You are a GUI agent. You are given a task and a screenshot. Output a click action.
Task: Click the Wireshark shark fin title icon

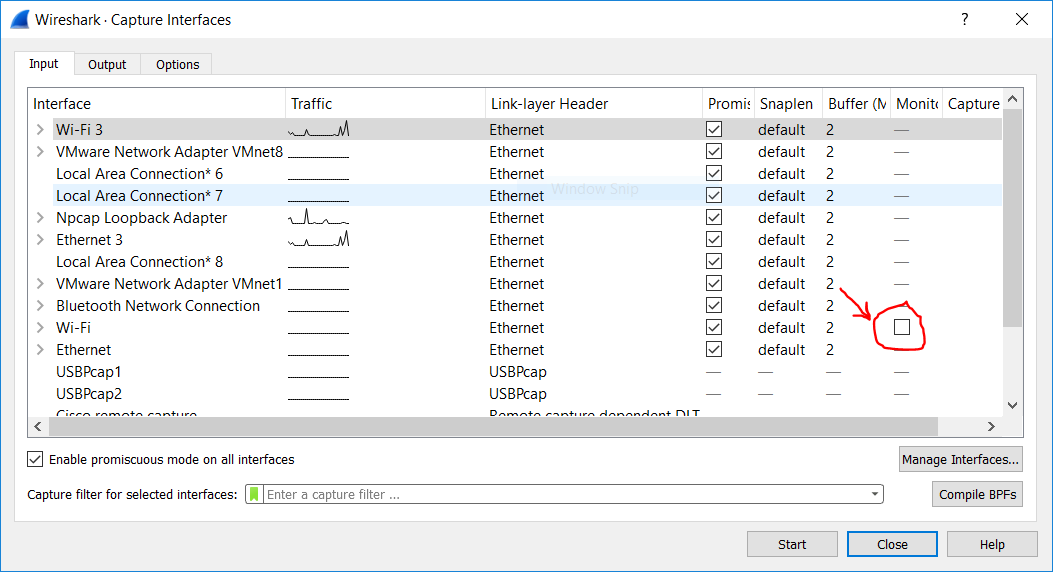click(x=19, y=19)
